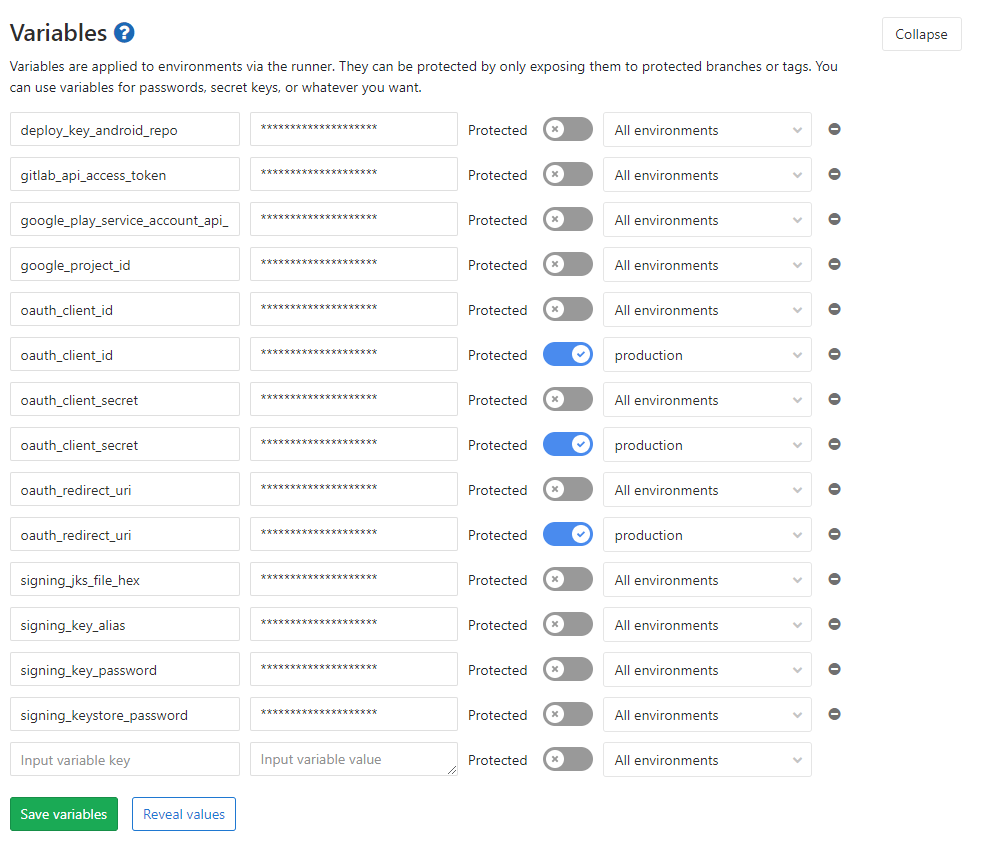
Task: Delete the signing_jks_file_hex variable row
Action: [x=834, y=579]
